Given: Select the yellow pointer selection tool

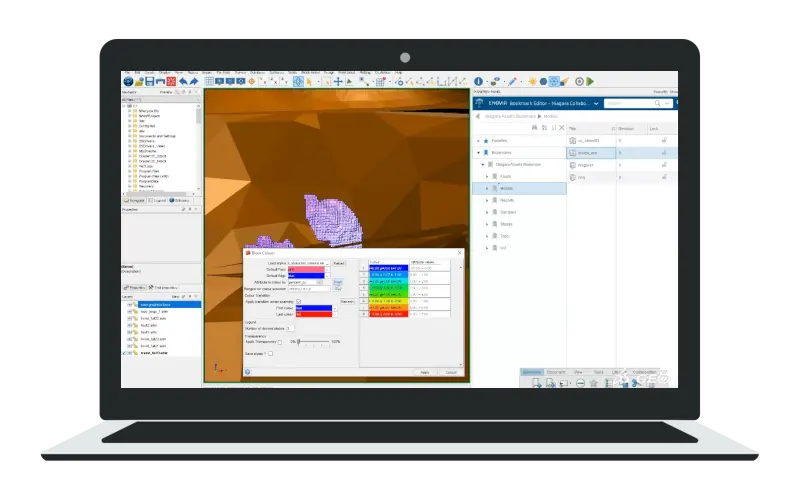Looking at the screenshot, I should 309,82.
